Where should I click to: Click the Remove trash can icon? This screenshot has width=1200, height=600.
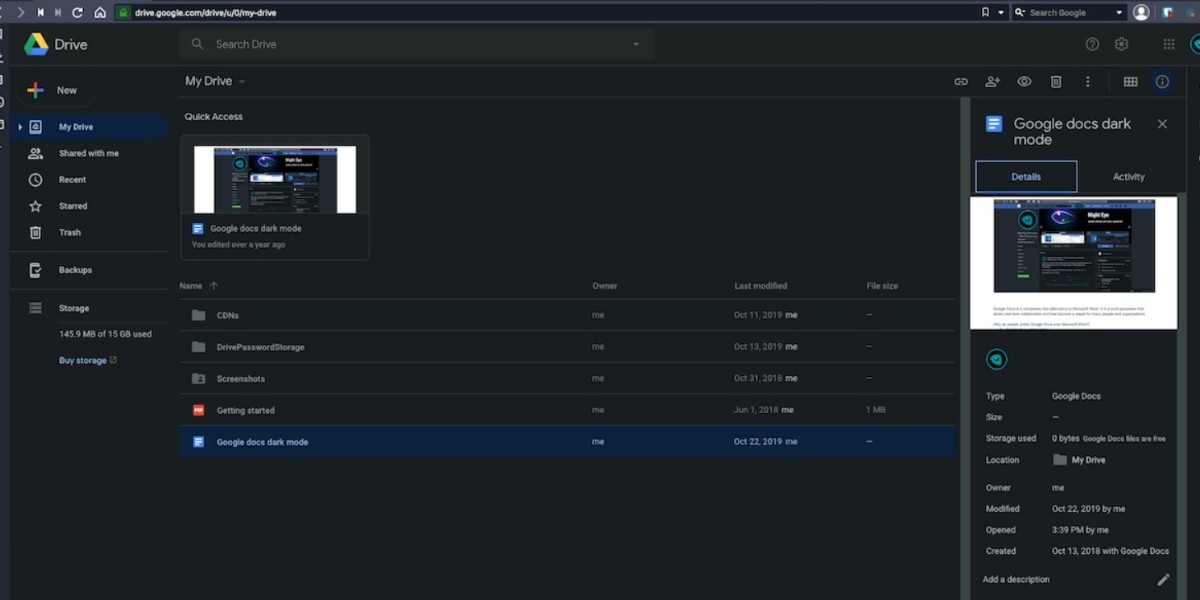pyautogui.click(x=1056, y=82)
